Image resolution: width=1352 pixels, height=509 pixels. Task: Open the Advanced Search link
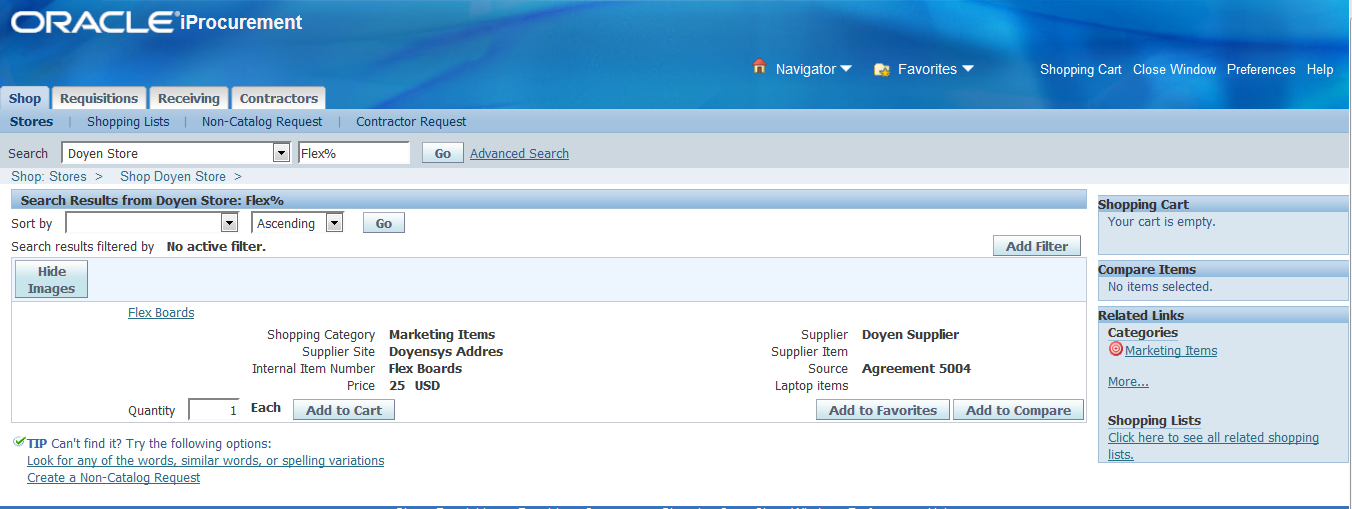[519, 154]
